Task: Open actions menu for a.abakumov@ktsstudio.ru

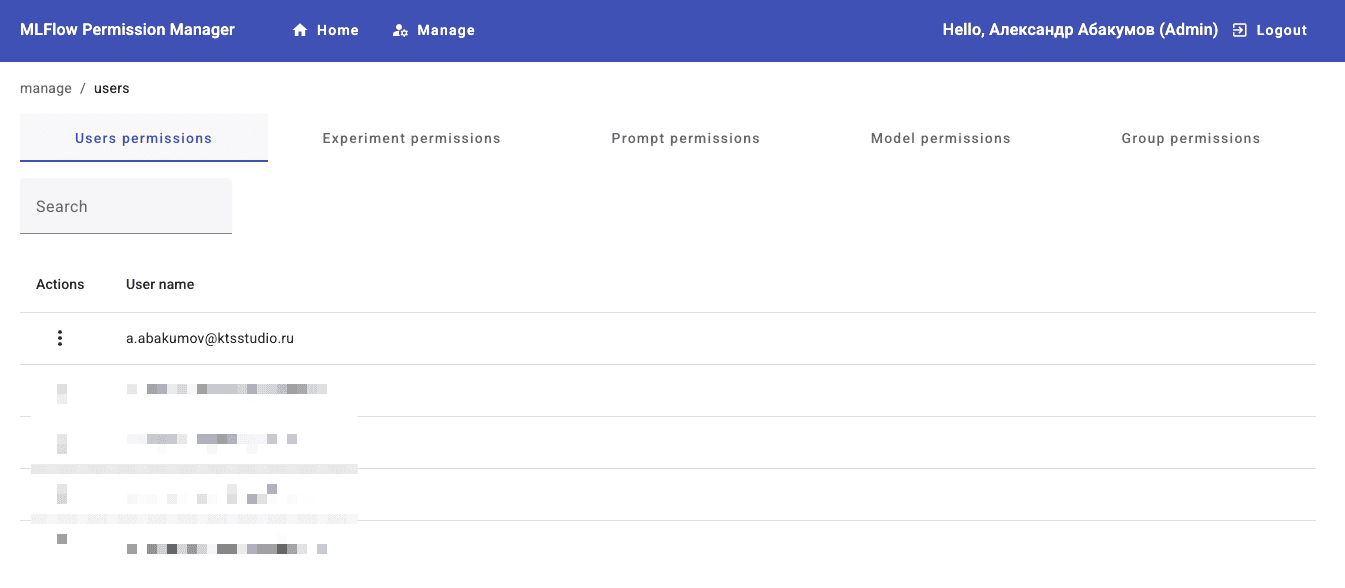Action: point(60,338)
